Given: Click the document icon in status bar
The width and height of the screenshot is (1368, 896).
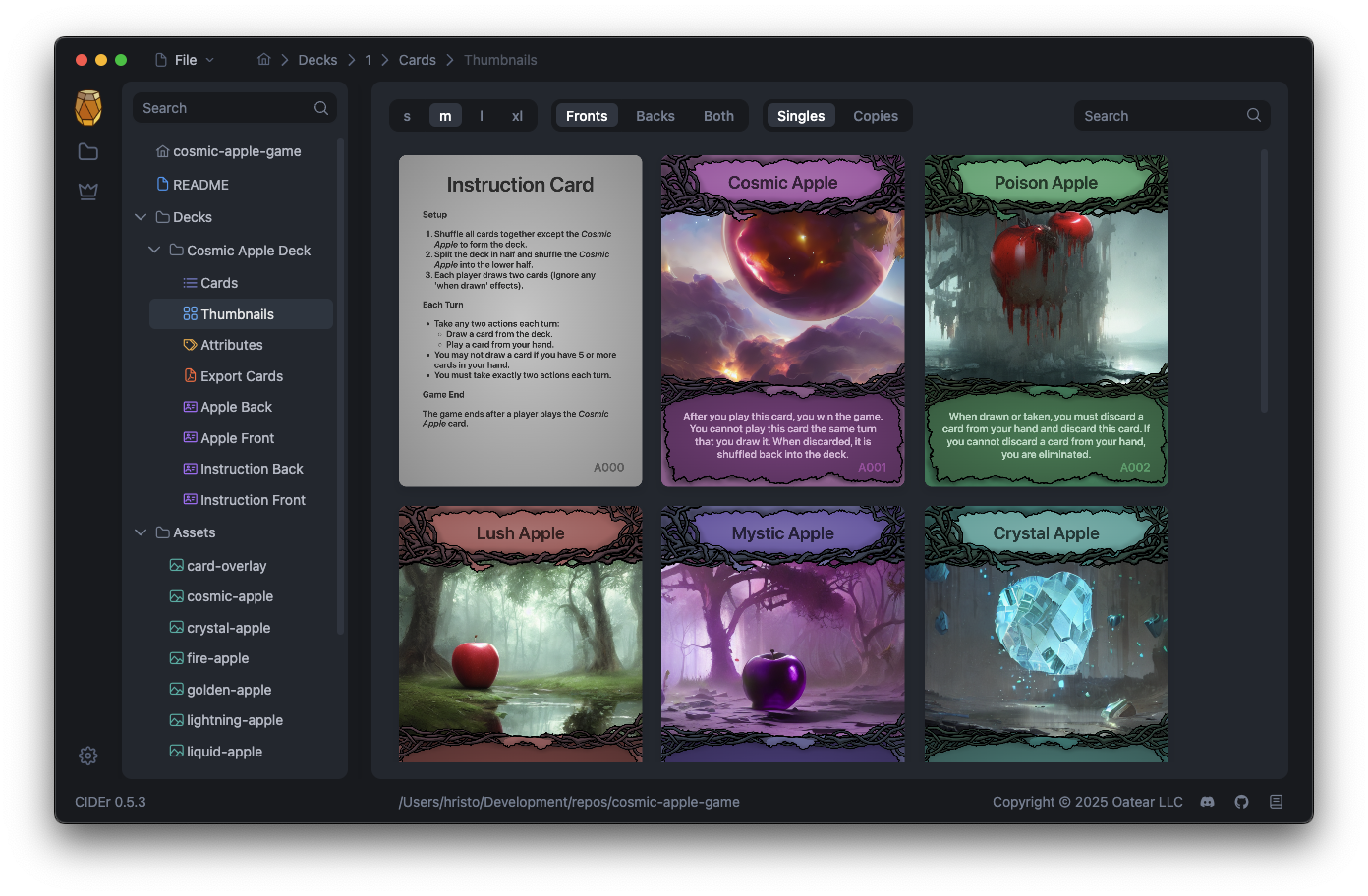Looking at the screenshot, I should click(1276, 802).
